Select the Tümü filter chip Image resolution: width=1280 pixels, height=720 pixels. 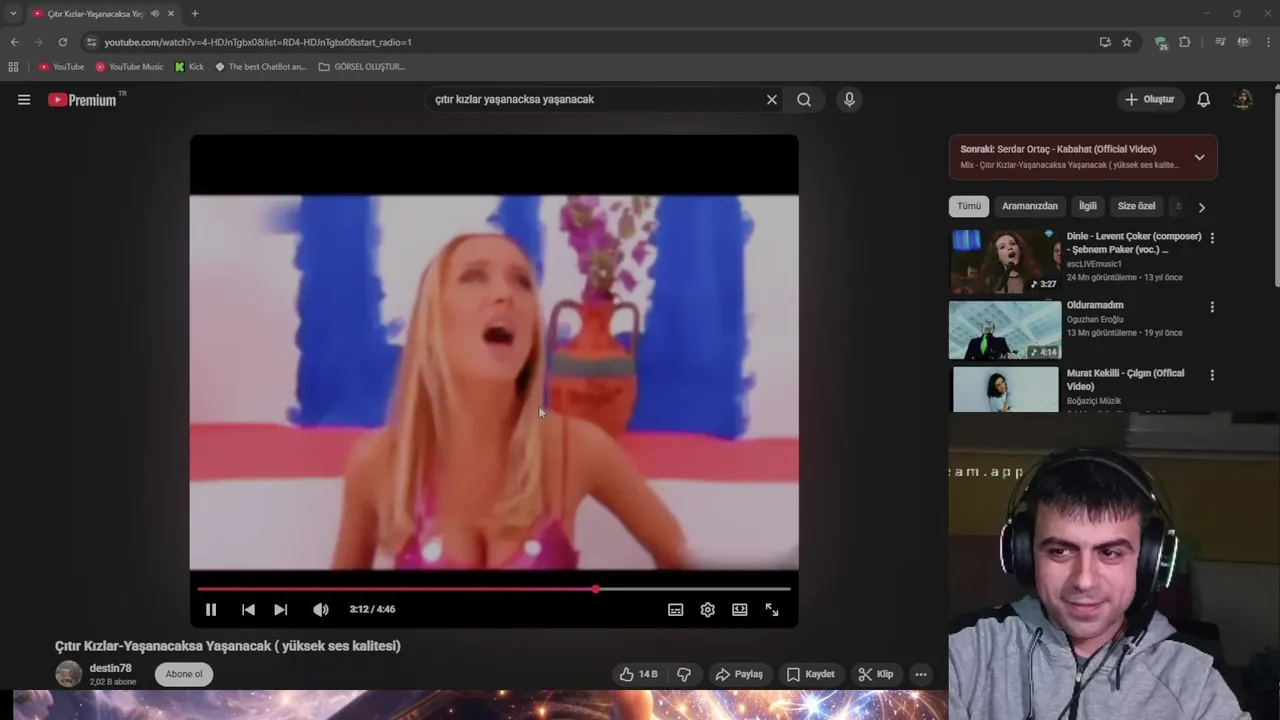click(x=969, y=206)
